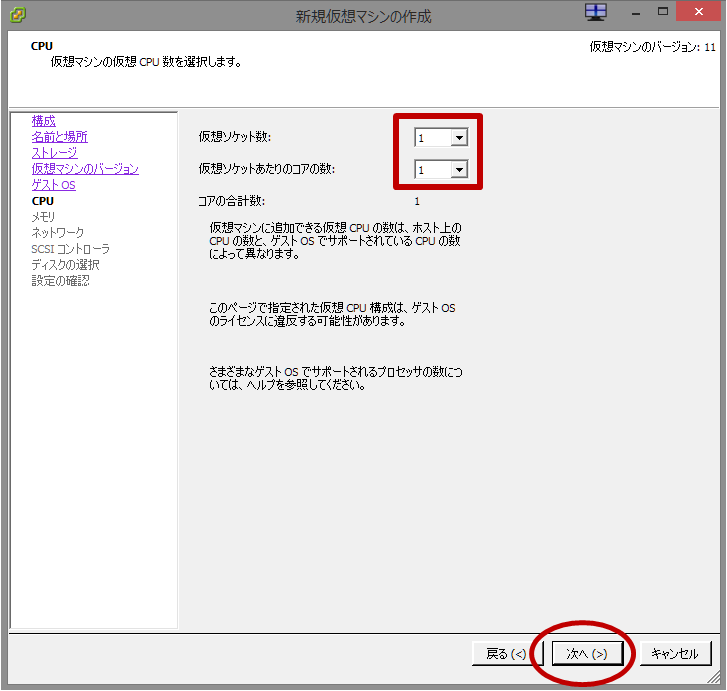Click the monitor display icon in the title bar

(596, 12)
